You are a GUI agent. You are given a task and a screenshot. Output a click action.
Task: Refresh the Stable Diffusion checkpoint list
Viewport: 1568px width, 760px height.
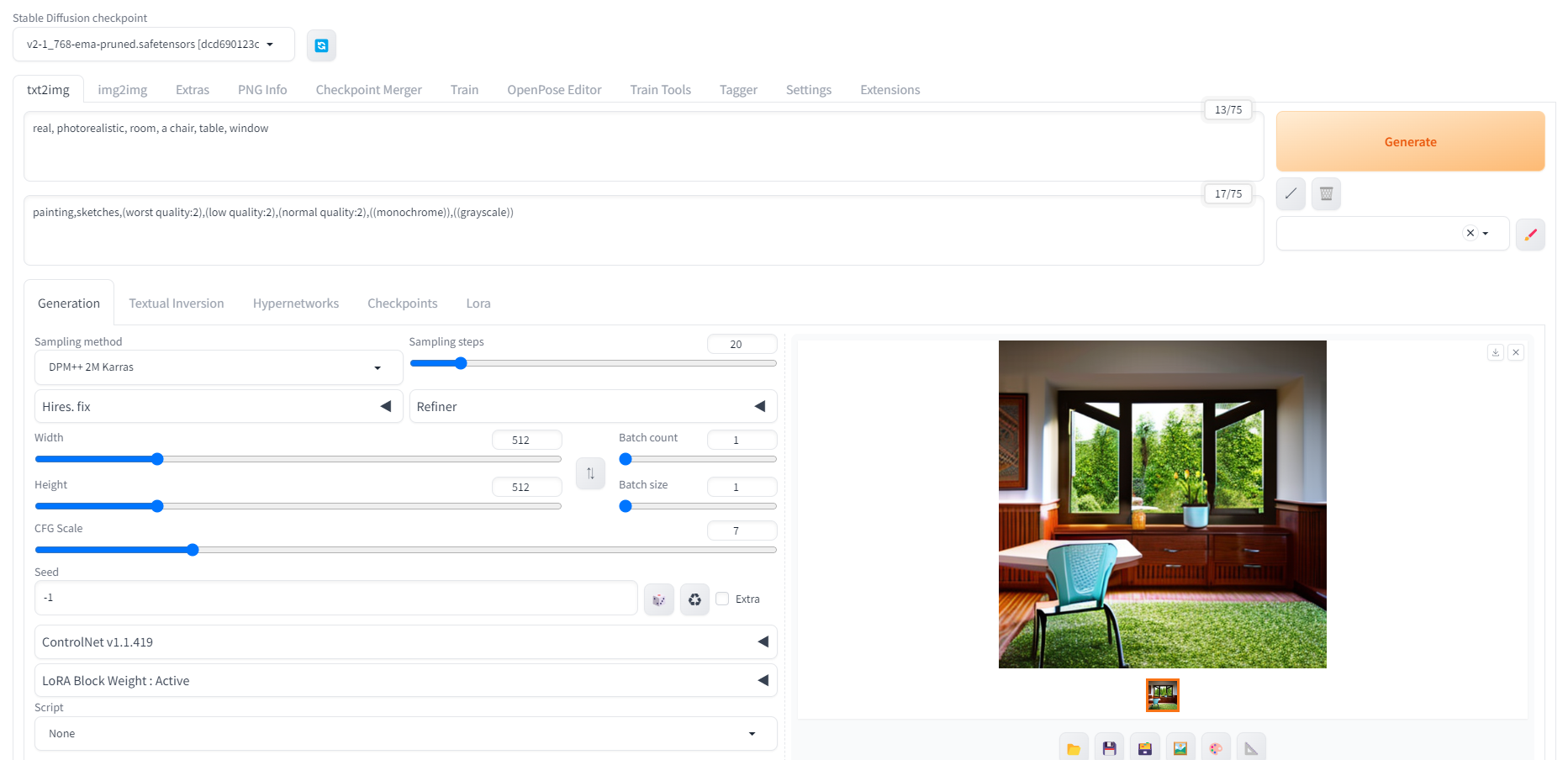pos(321,45)
